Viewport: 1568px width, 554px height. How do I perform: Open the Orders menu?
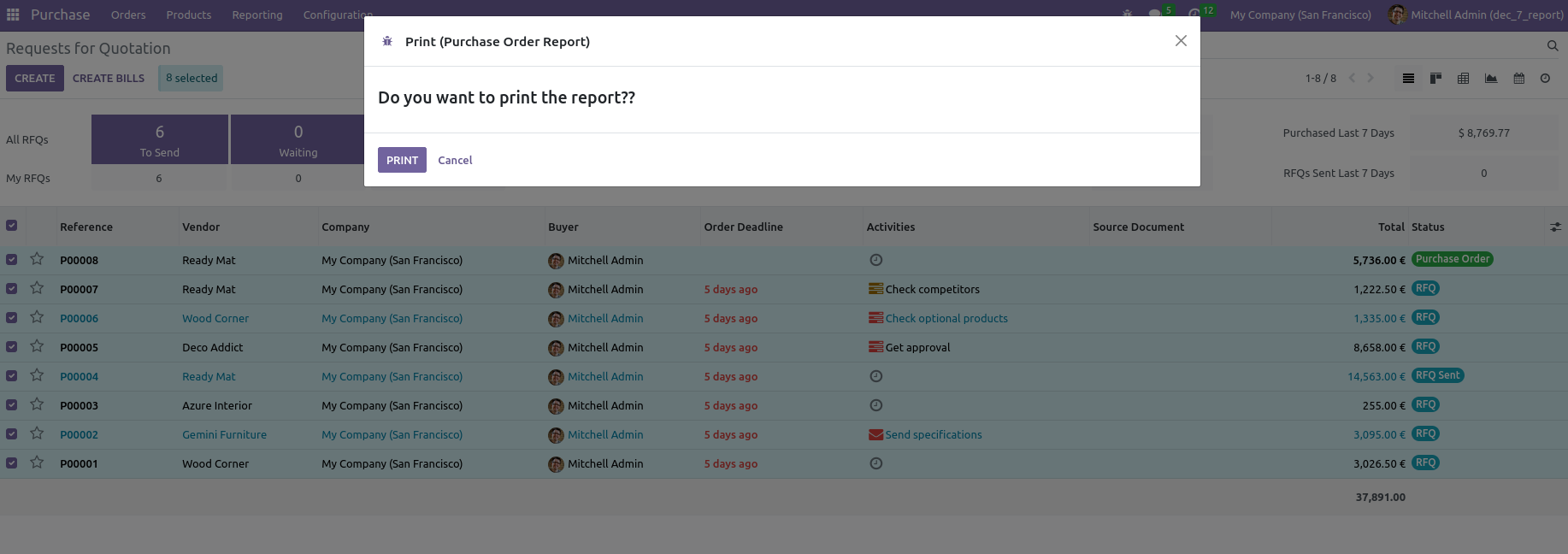[x=128, y=15]
